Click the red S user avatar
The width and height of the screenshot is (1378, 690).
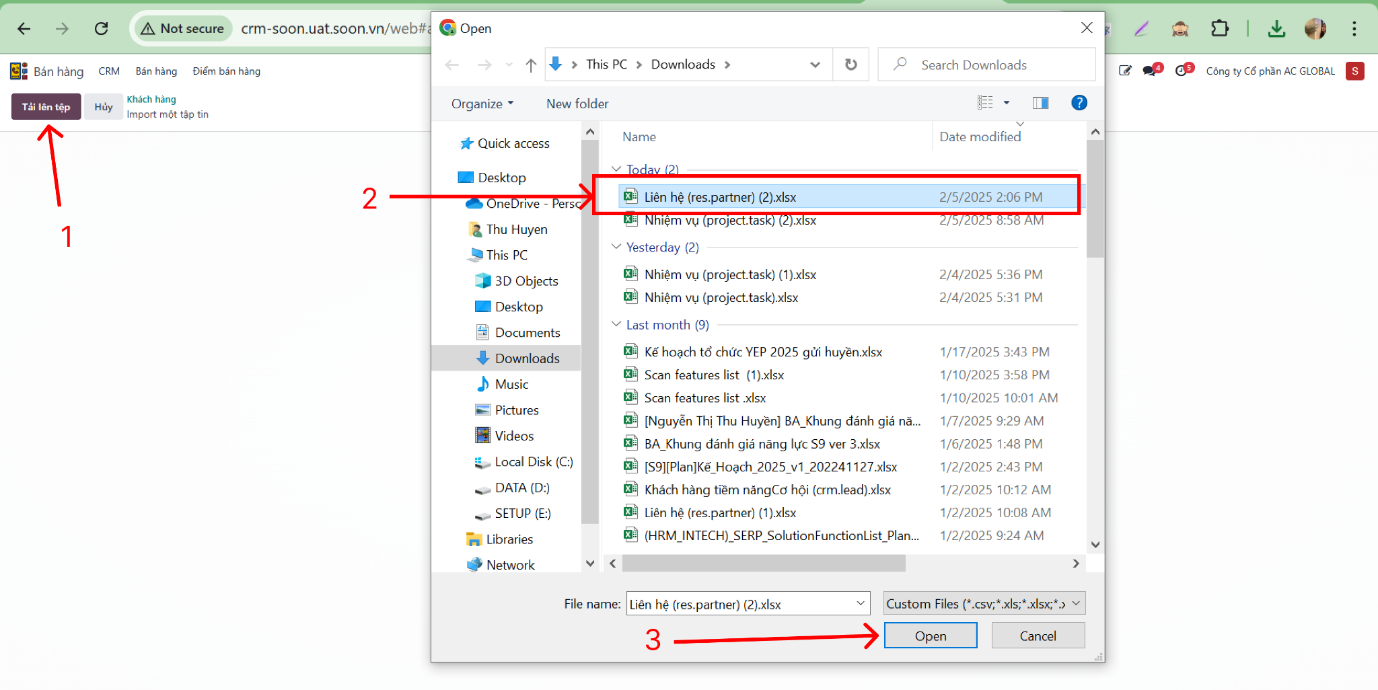(1355, 71)
